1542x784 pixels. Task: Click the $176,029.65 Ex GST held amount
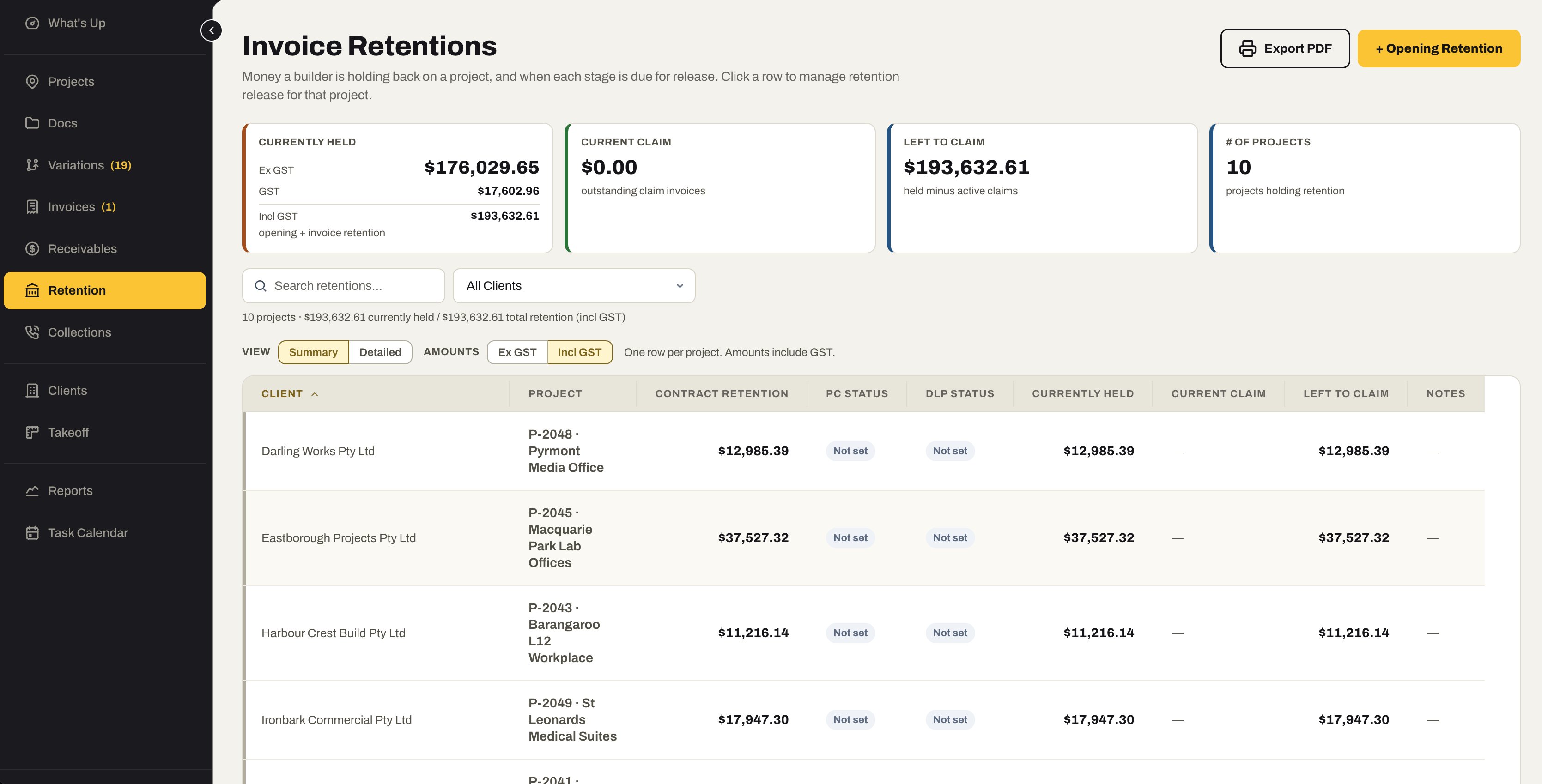[x=481, y=167]
